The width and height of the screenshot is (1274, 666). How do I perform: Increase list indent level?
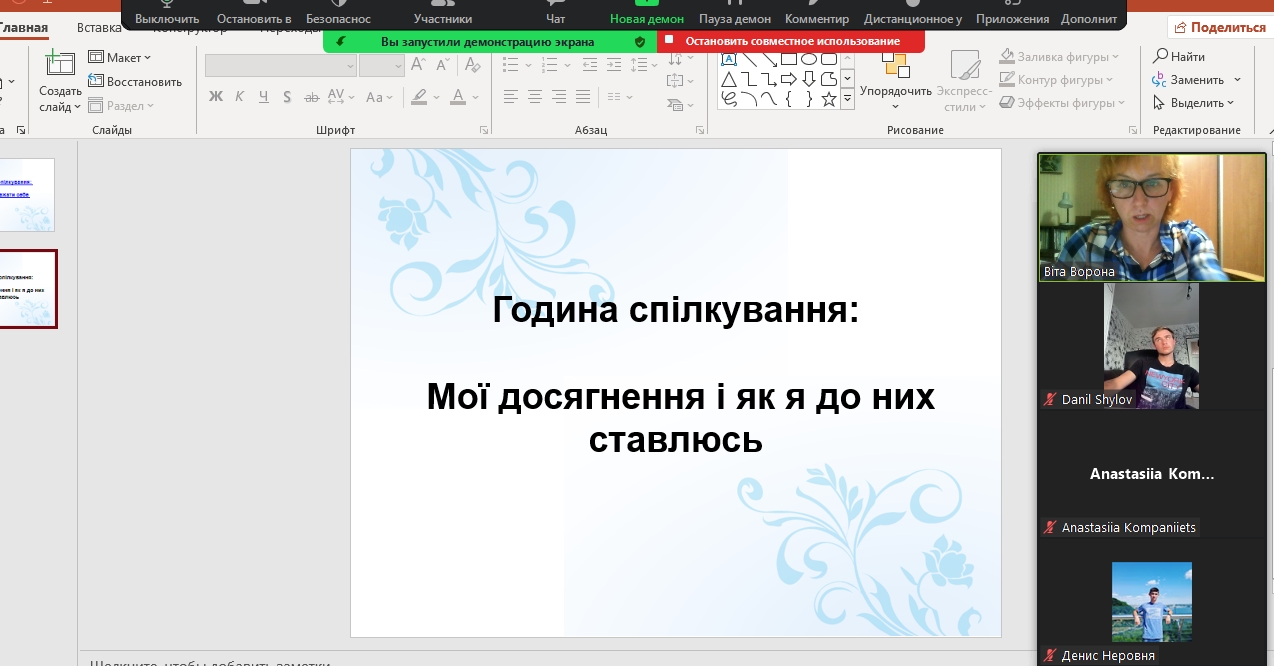click(x=615, y=65)
